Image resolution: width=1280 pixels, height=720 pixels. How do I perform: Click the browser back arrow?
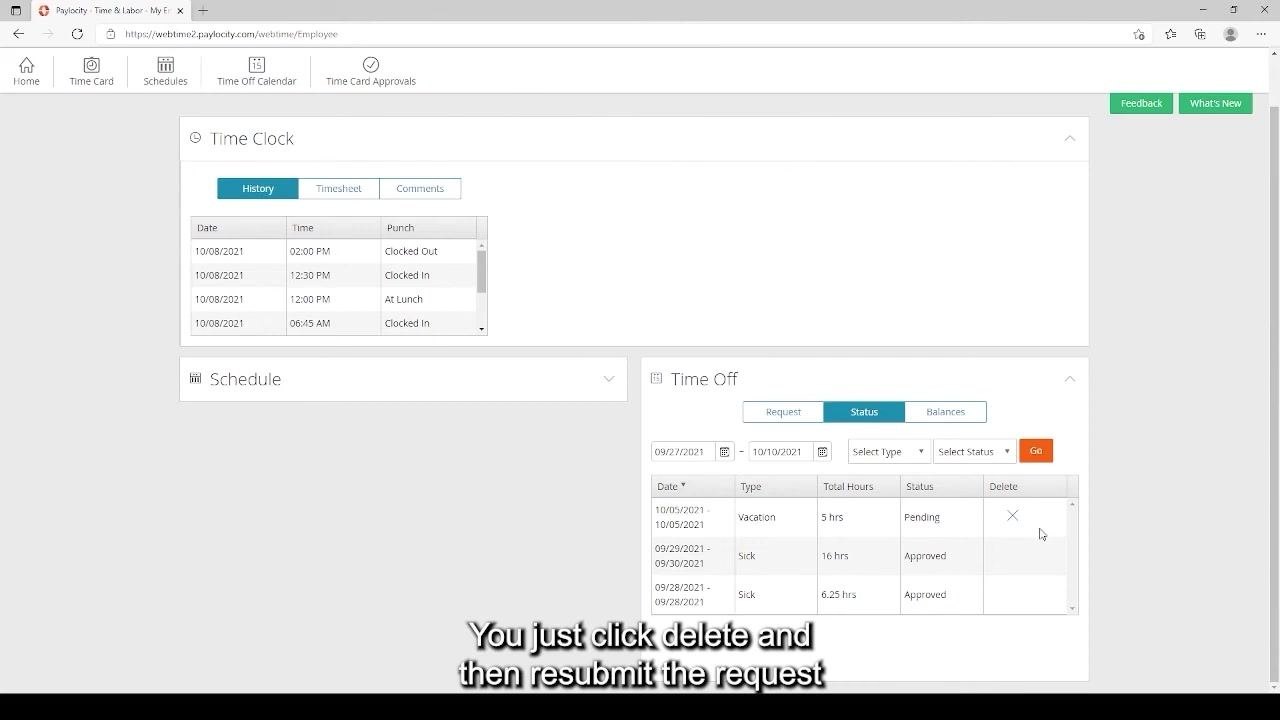(x=18, y=34)
